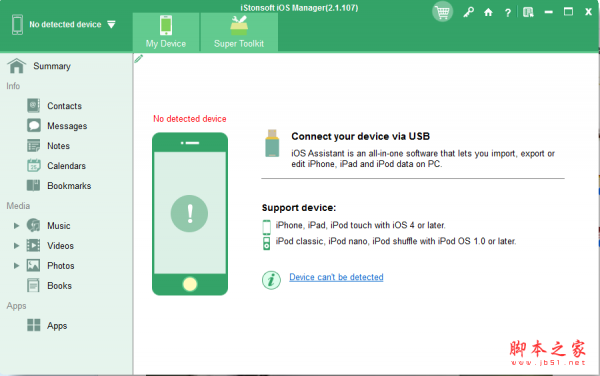Minimize the iOS Manager window
The height and width of the screenshot is (376, 600).
click(549, 12)
